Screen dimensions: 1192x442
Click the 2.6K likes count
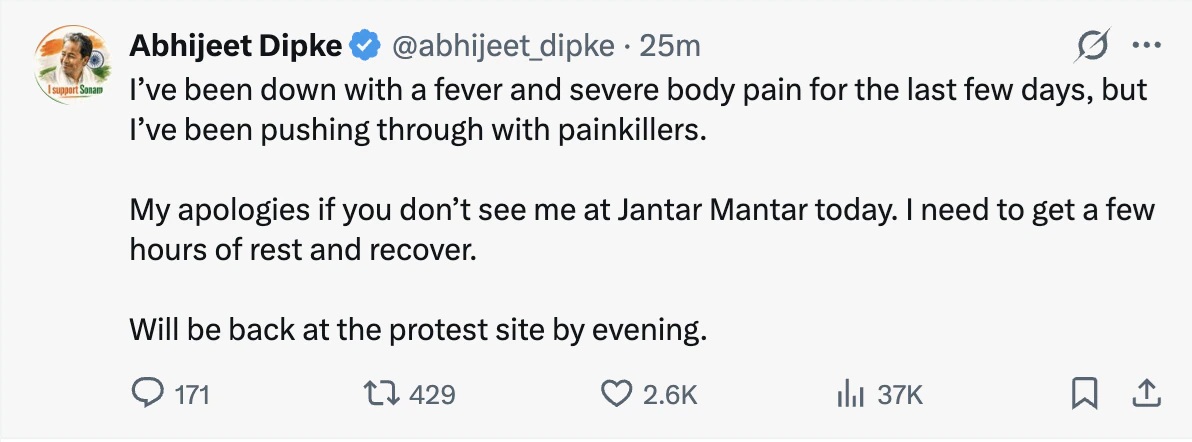tap(670, 395)
